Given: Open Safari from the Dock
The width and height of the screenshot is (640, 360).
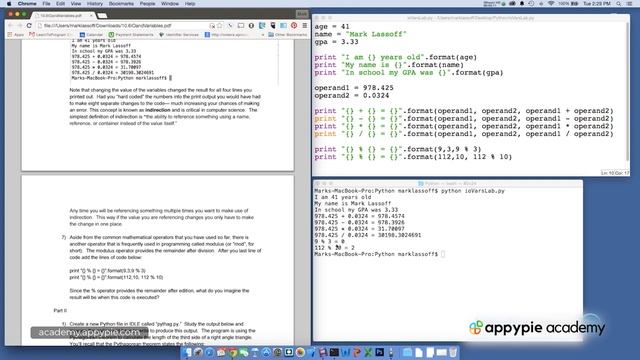Looking at the screenshot, I should point(210,352).
